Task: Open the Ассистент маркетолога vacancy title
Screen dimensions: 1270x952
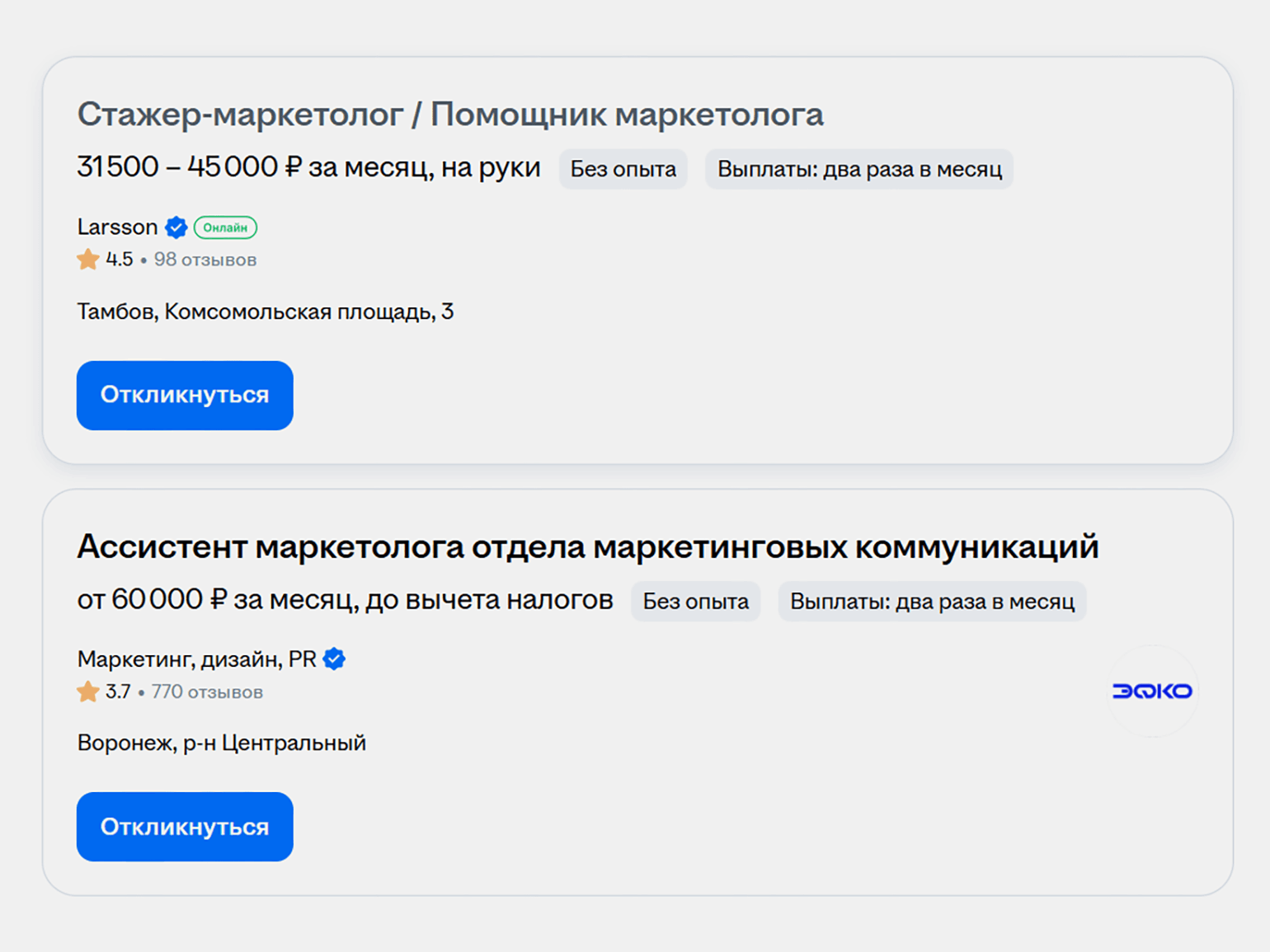Action: pos(587,546)
